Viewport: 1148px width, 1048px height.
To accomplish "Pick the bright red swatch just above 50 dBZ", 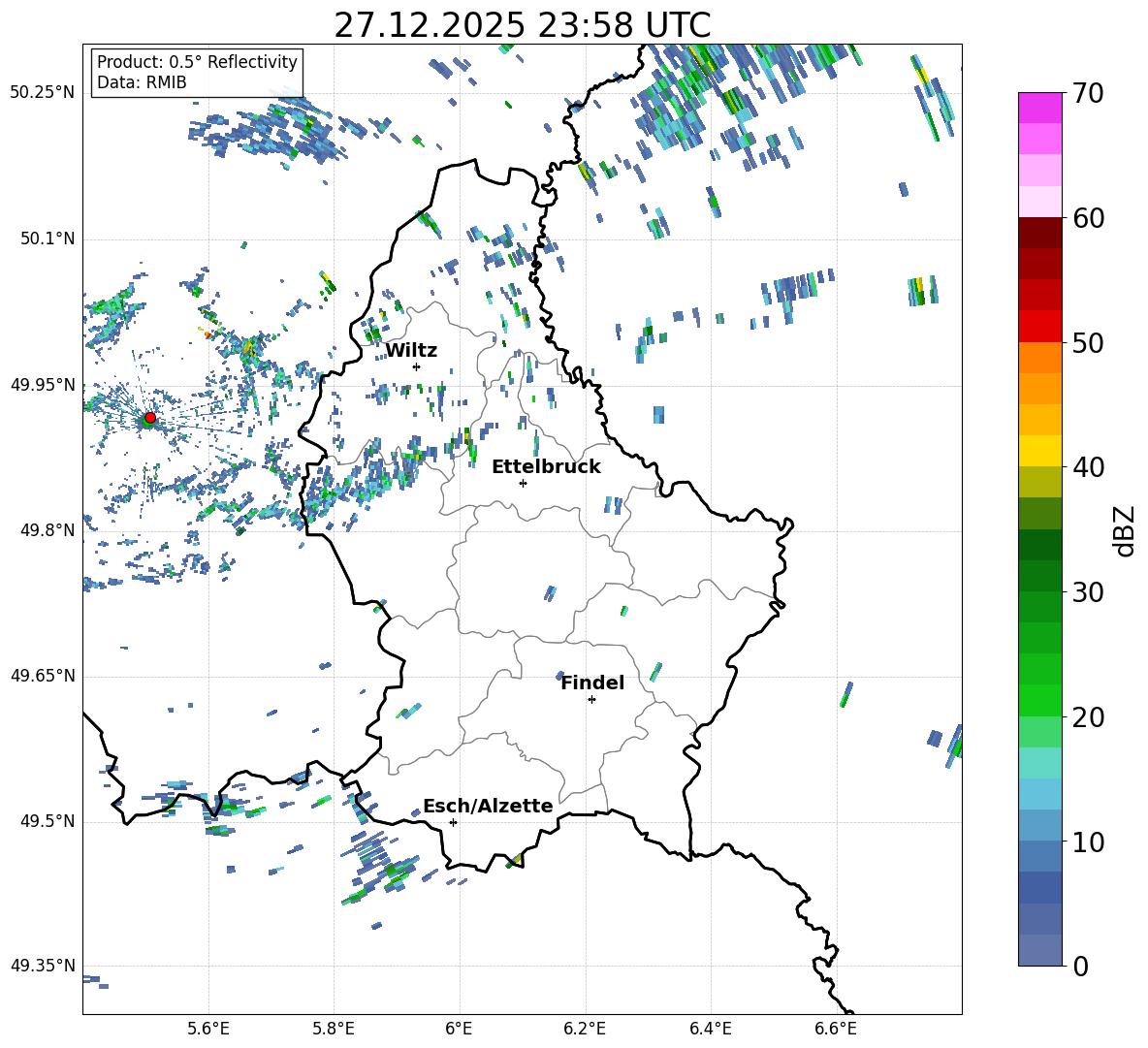I will click(1040, 326).
